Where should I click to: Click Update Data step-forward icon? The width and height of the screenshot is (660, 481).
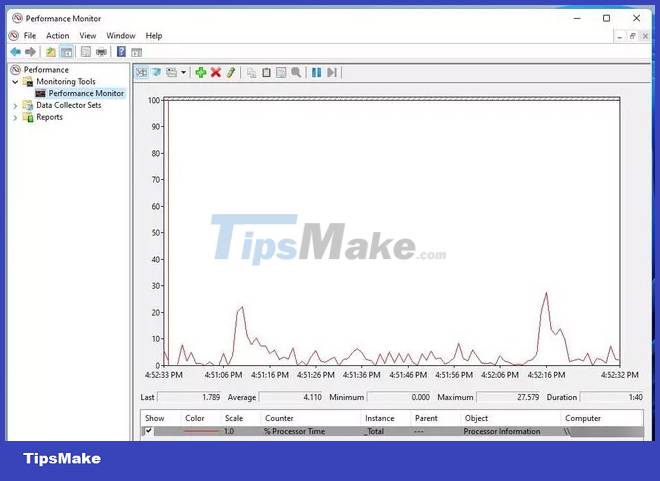click(332, 73)
